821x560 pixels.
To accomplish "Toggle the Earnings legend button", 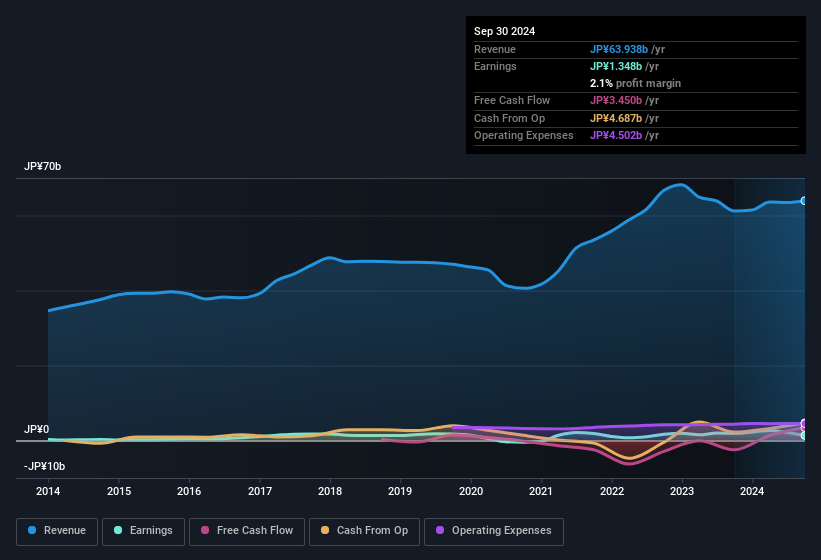I will 143,531.
